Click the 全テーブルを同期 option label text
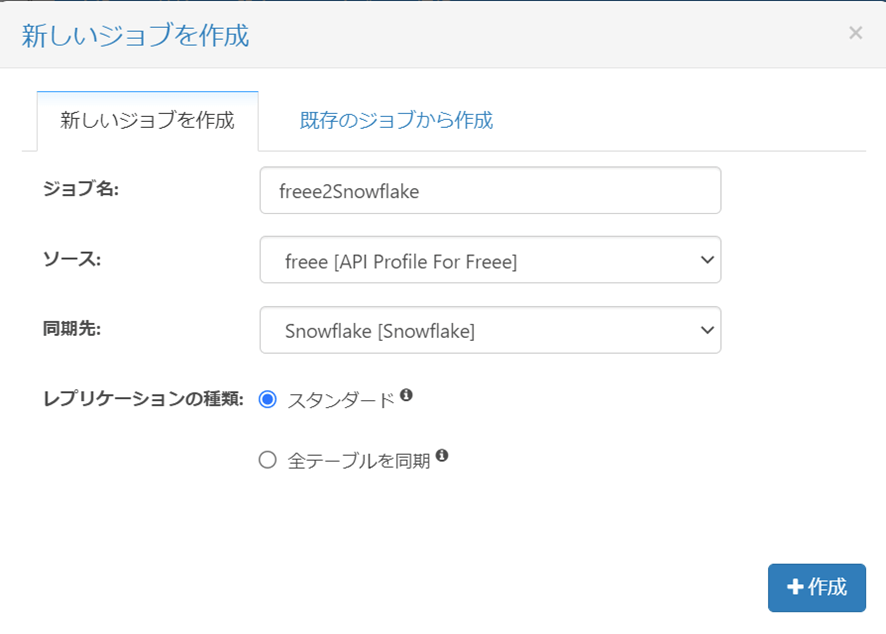The height and width of the screenshot is (634, 886). (358, 461)
